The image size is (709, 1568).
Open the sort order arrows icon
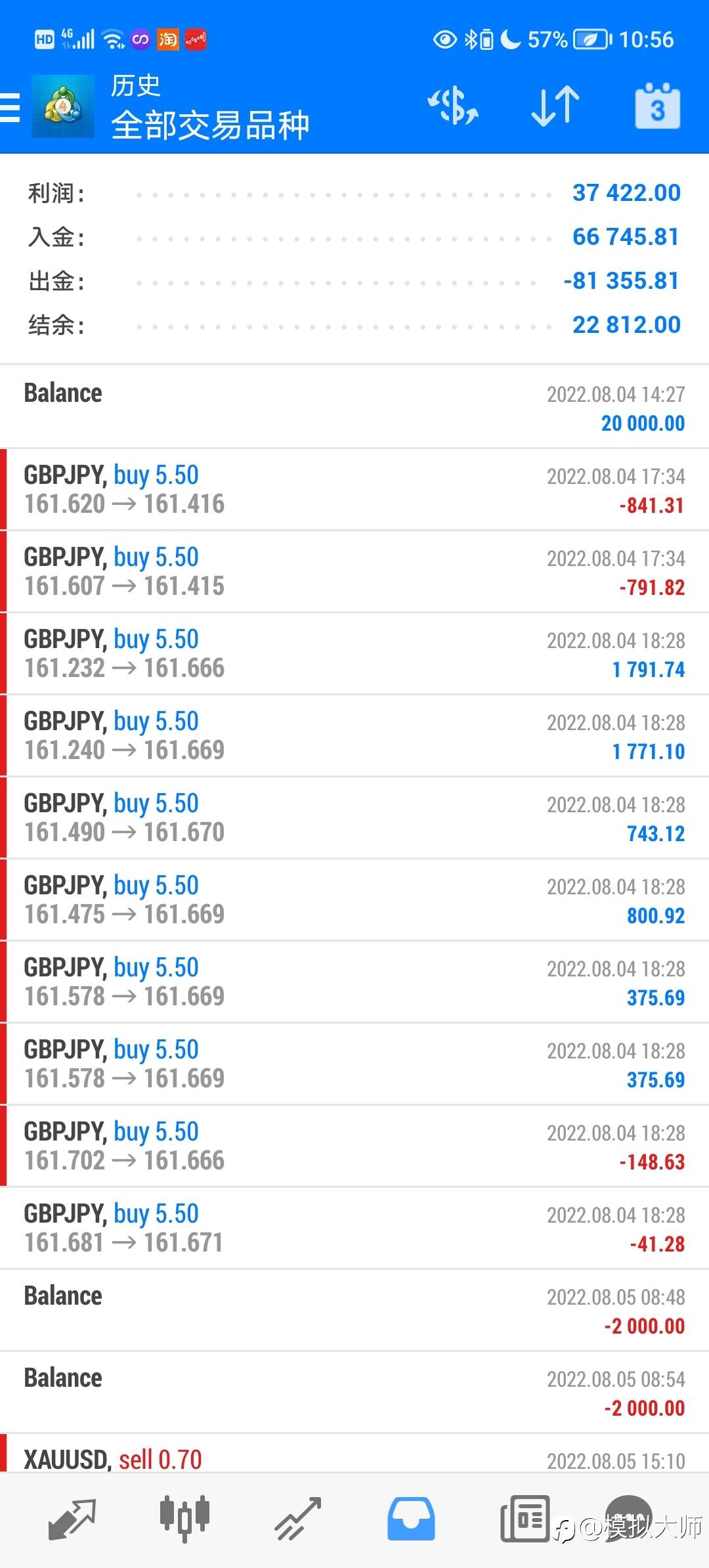(555, 106)
